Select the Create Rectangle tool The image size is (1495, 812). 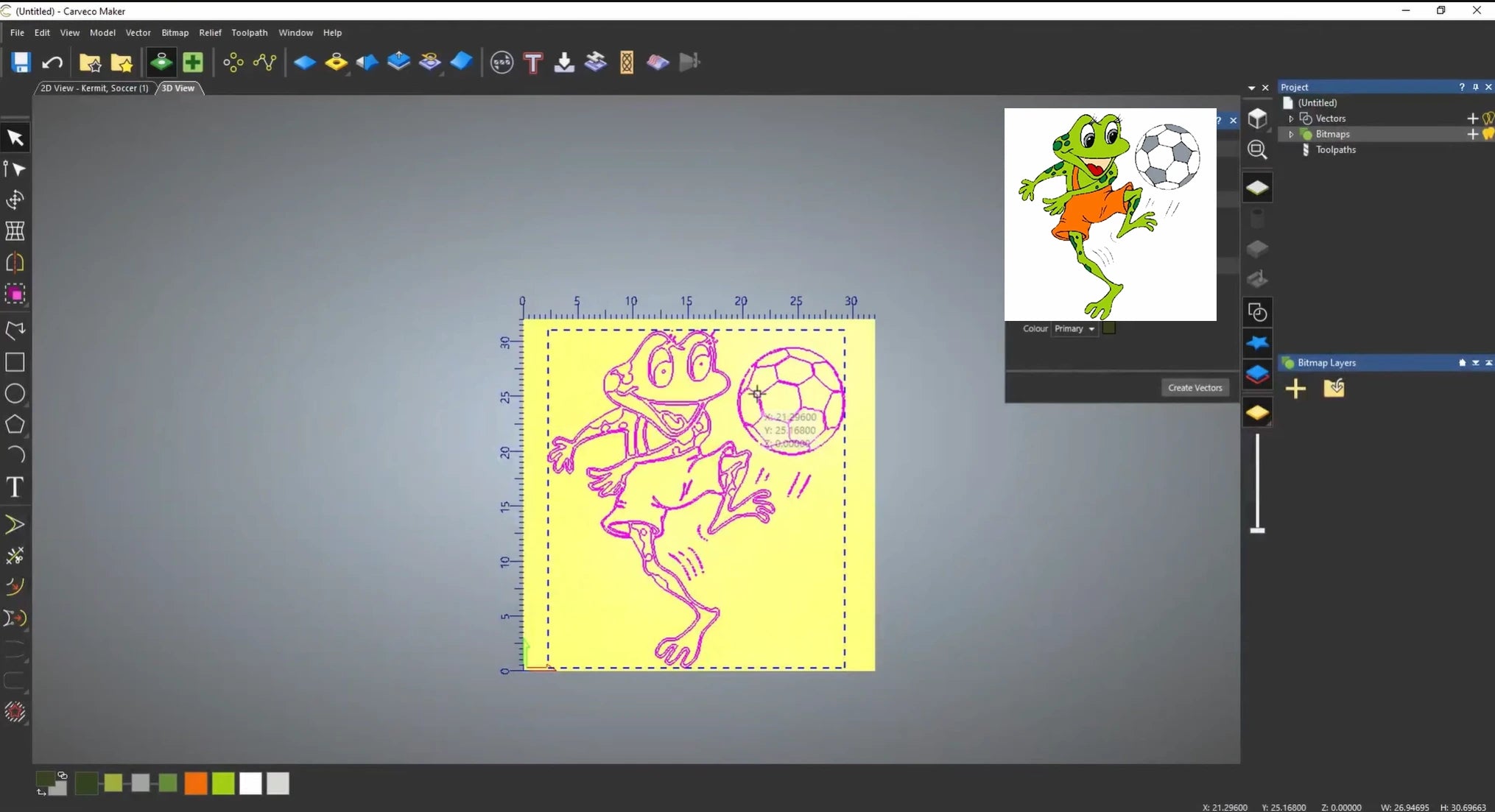pyautogui.click(x=15, y=362)
